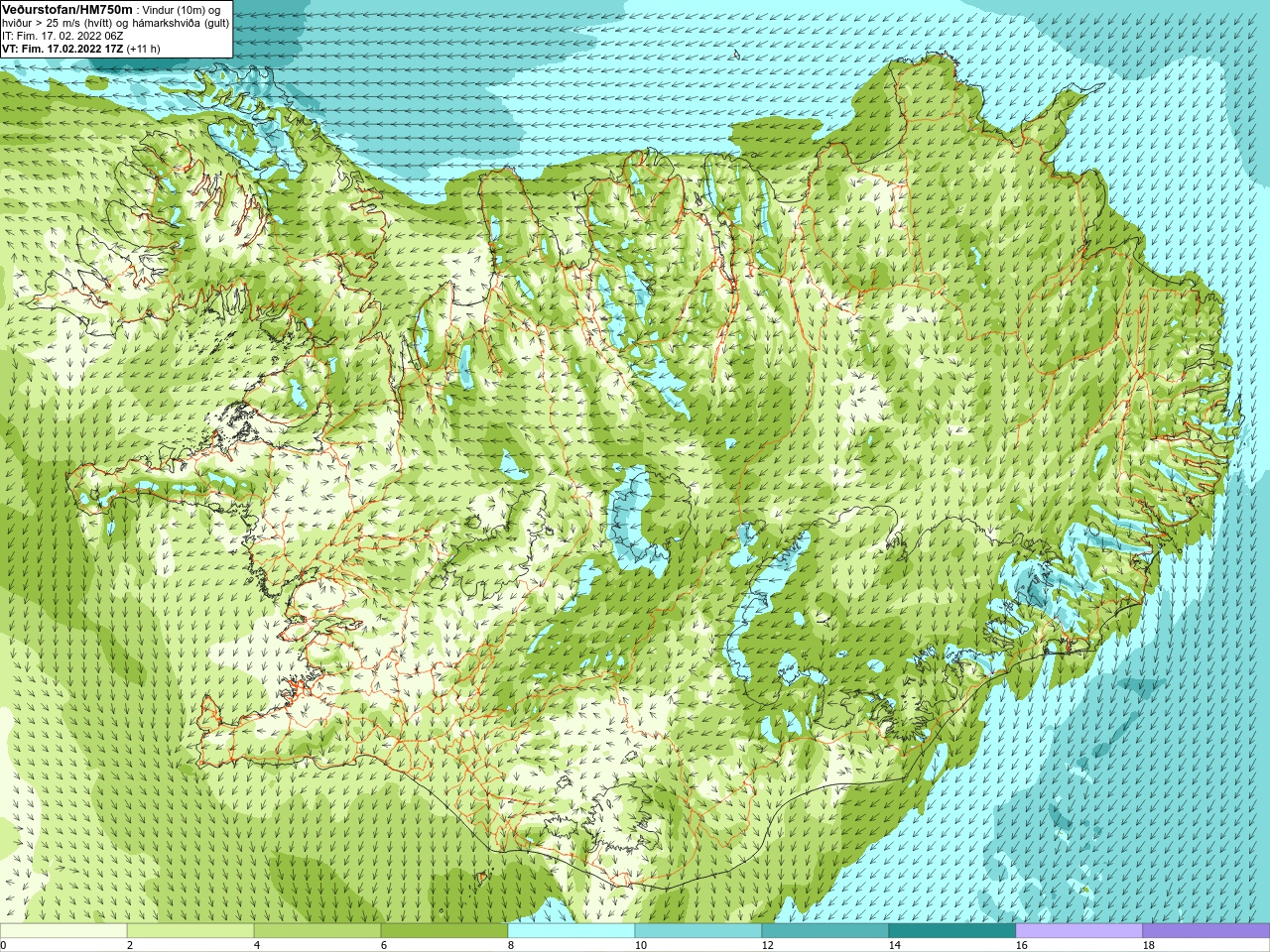Click the legend scale label "12"
This screenshot has width=1270, height=952.
768,945
